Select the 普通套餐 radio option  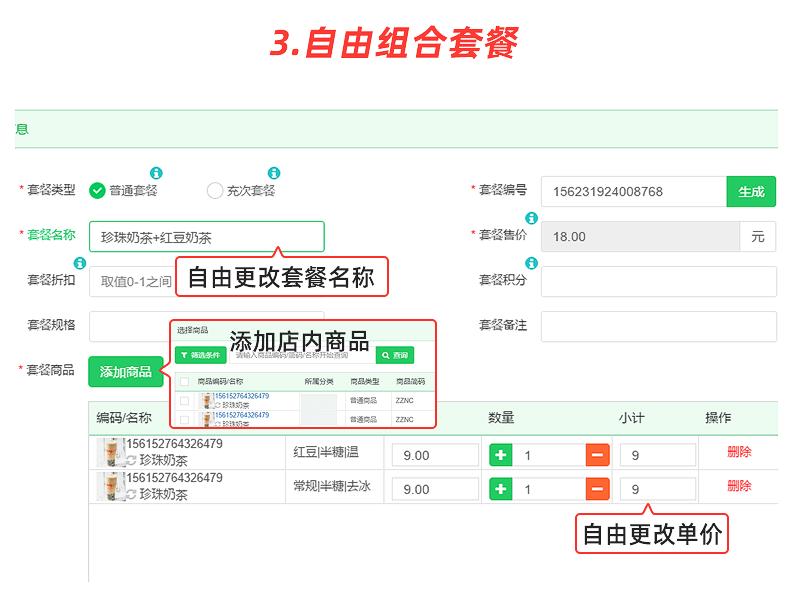tap(98, 191)
